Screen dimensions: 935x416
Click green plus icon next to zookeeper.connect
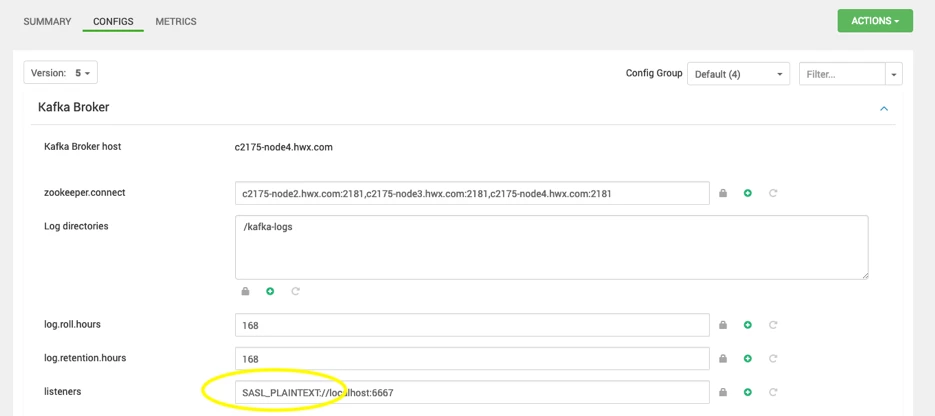[x=748, y=193]
